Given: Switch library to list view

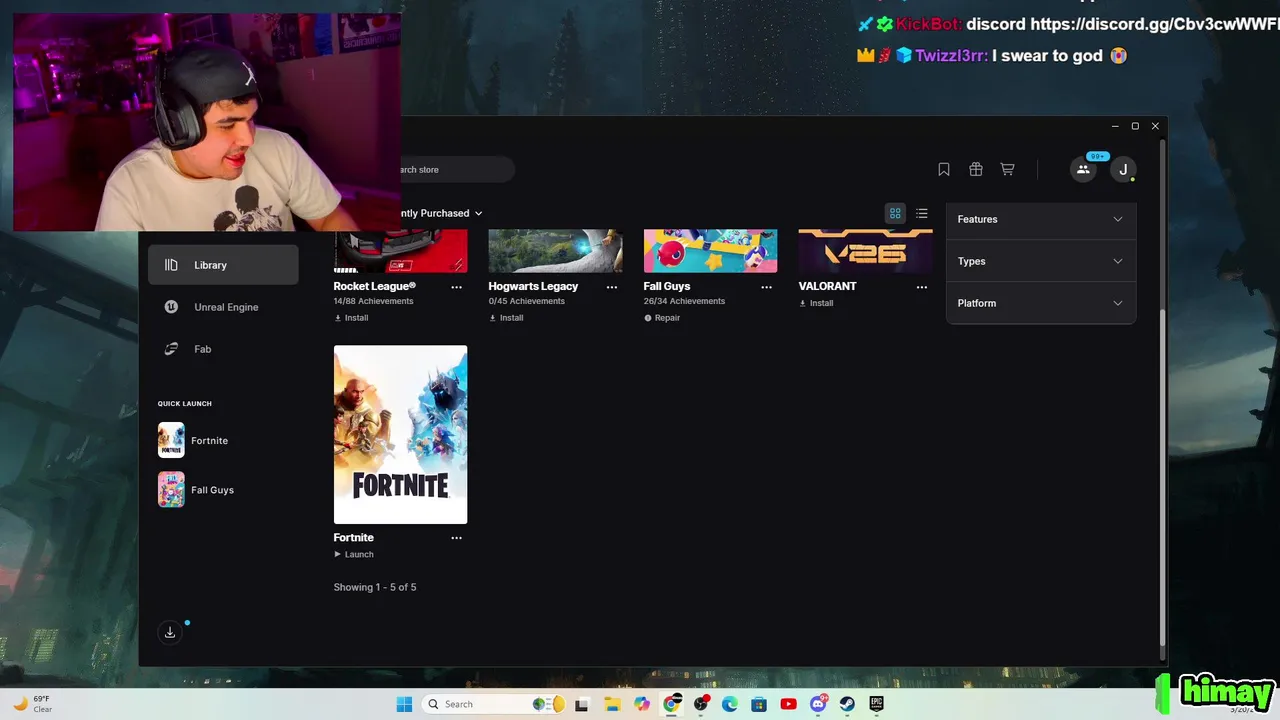Looking at the screenshot, I should click(922, 213).
